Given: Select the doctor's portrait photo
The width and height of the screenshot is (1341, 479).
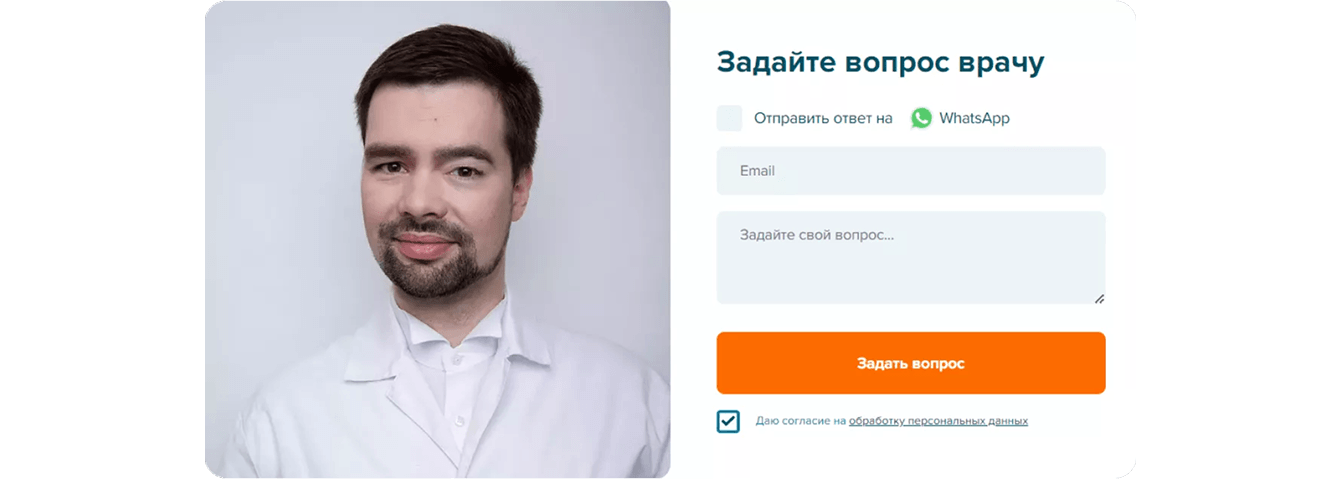Looking at the screenshot, I should [x=438, y=239].
